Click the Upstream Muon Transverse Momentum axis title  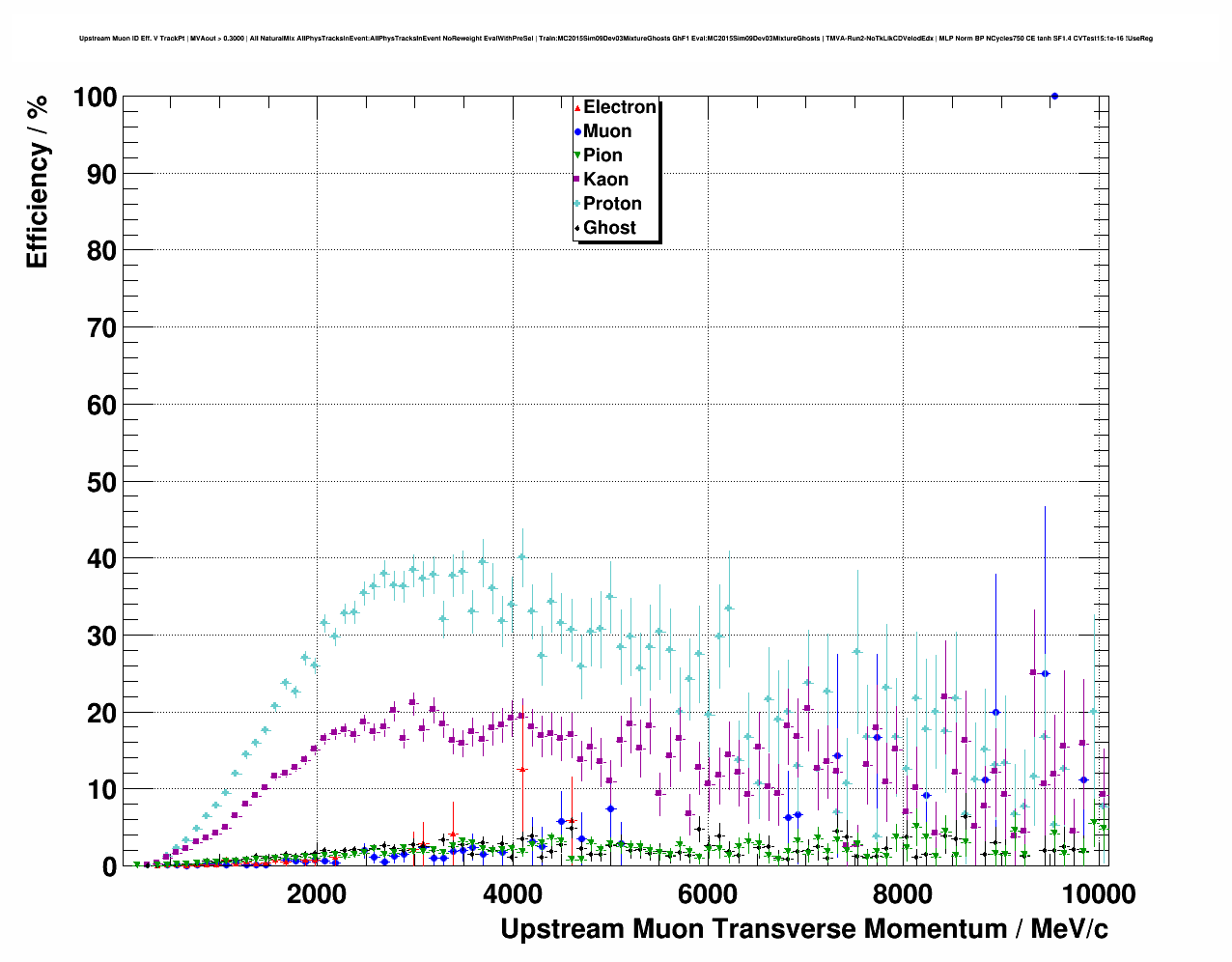tap(804, 929)
